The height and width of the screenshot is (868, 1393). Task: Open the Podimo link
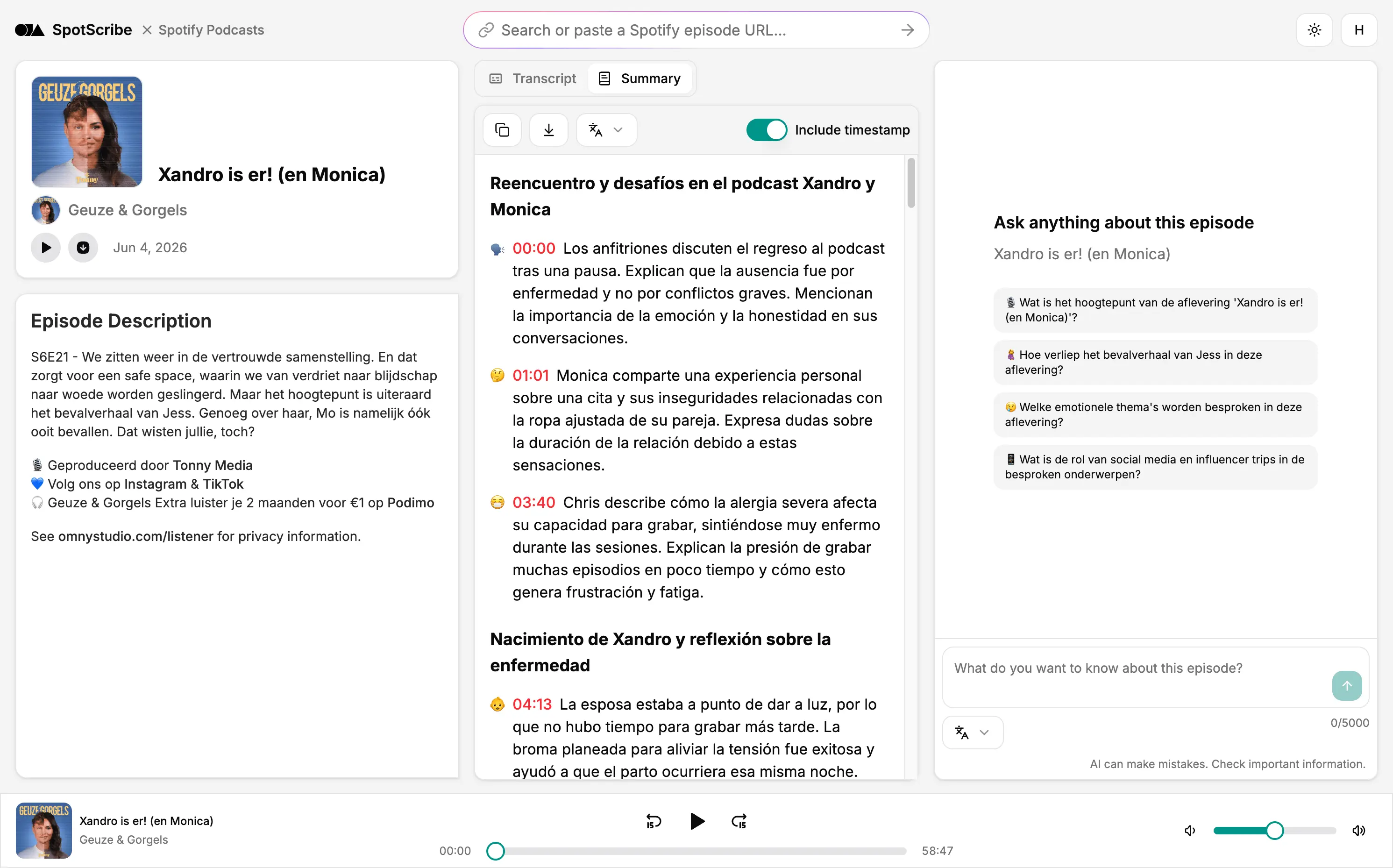click(411, 503)
